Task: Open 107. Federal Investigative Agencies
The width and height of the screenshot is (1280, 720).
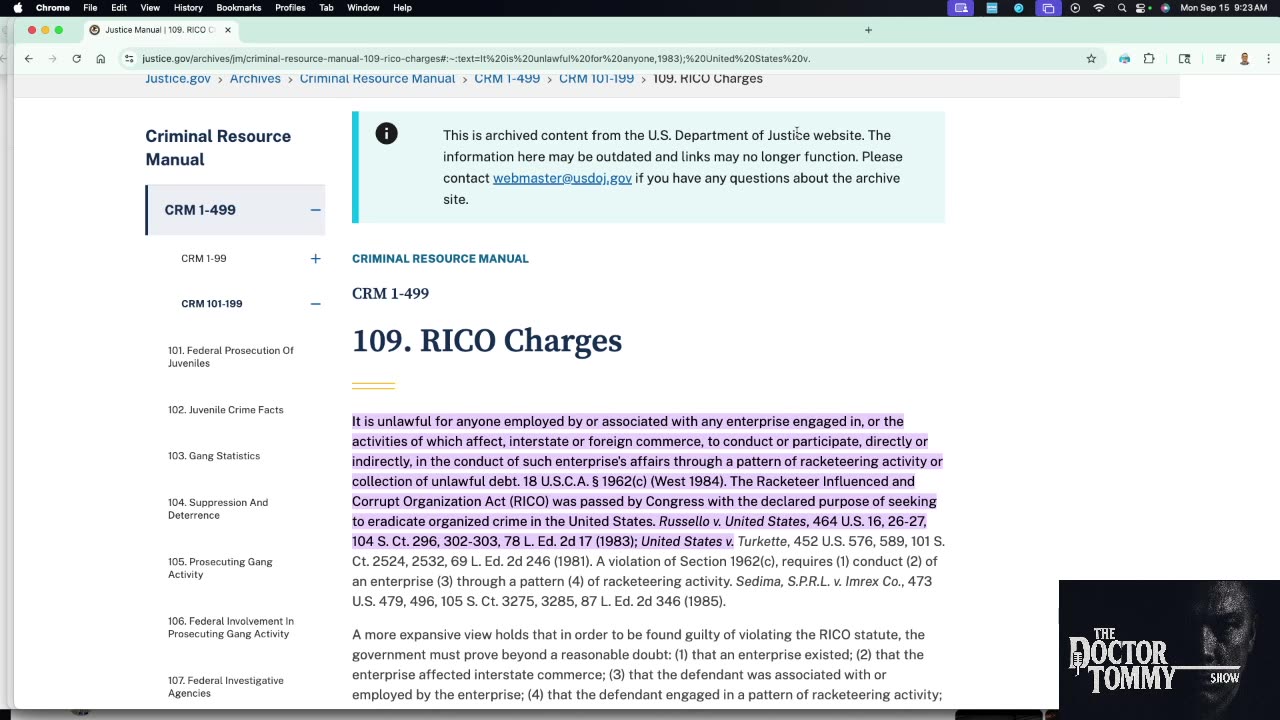Action: coord(226,687)
